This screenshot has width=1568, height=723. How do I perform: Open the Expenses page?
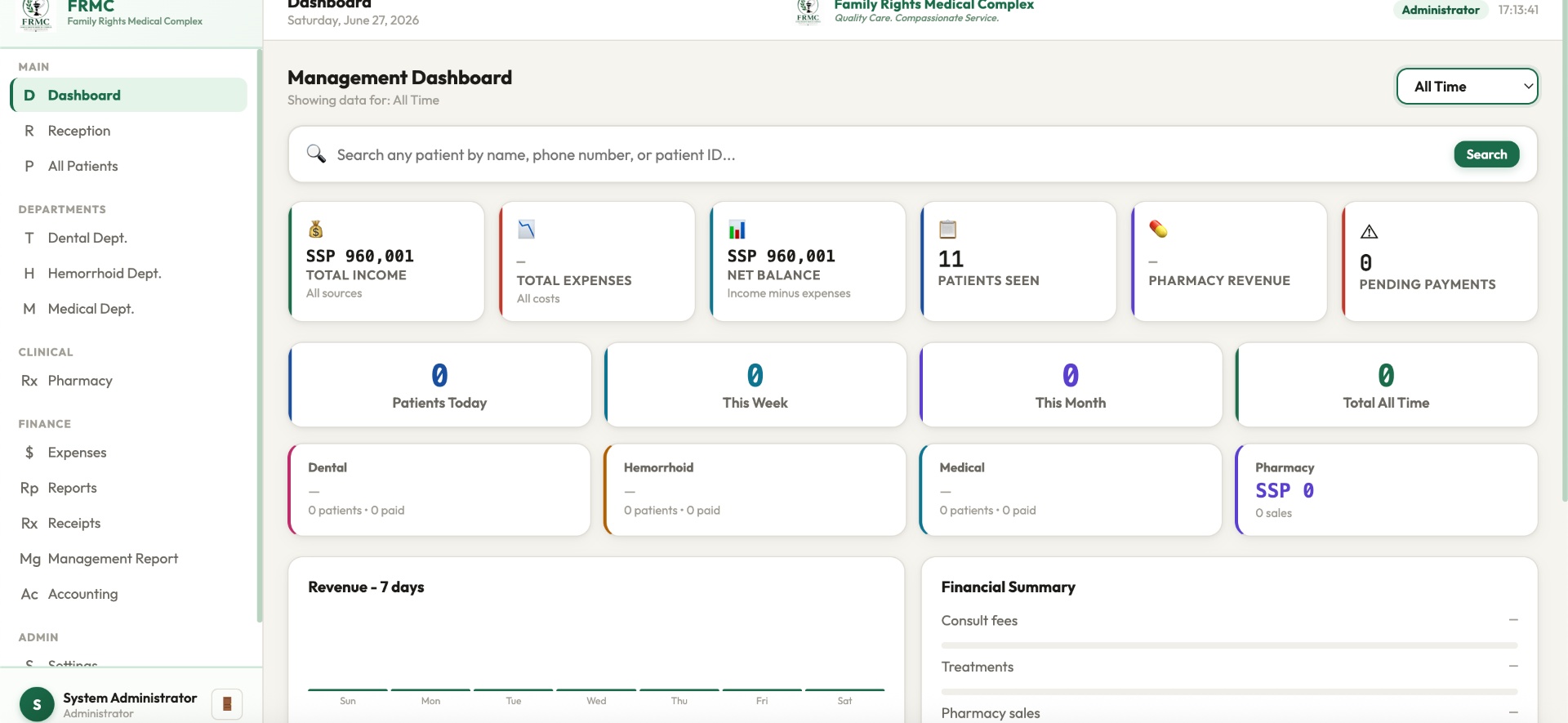tap(129, 453)
